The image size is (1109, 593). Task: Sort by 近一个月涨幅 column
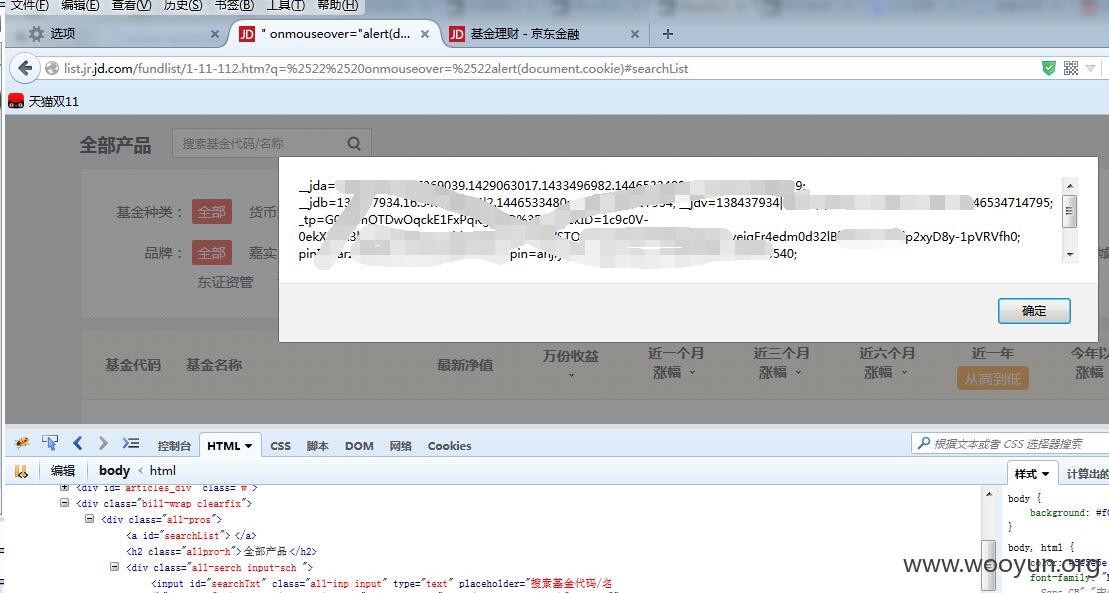(x=675, y=362)
